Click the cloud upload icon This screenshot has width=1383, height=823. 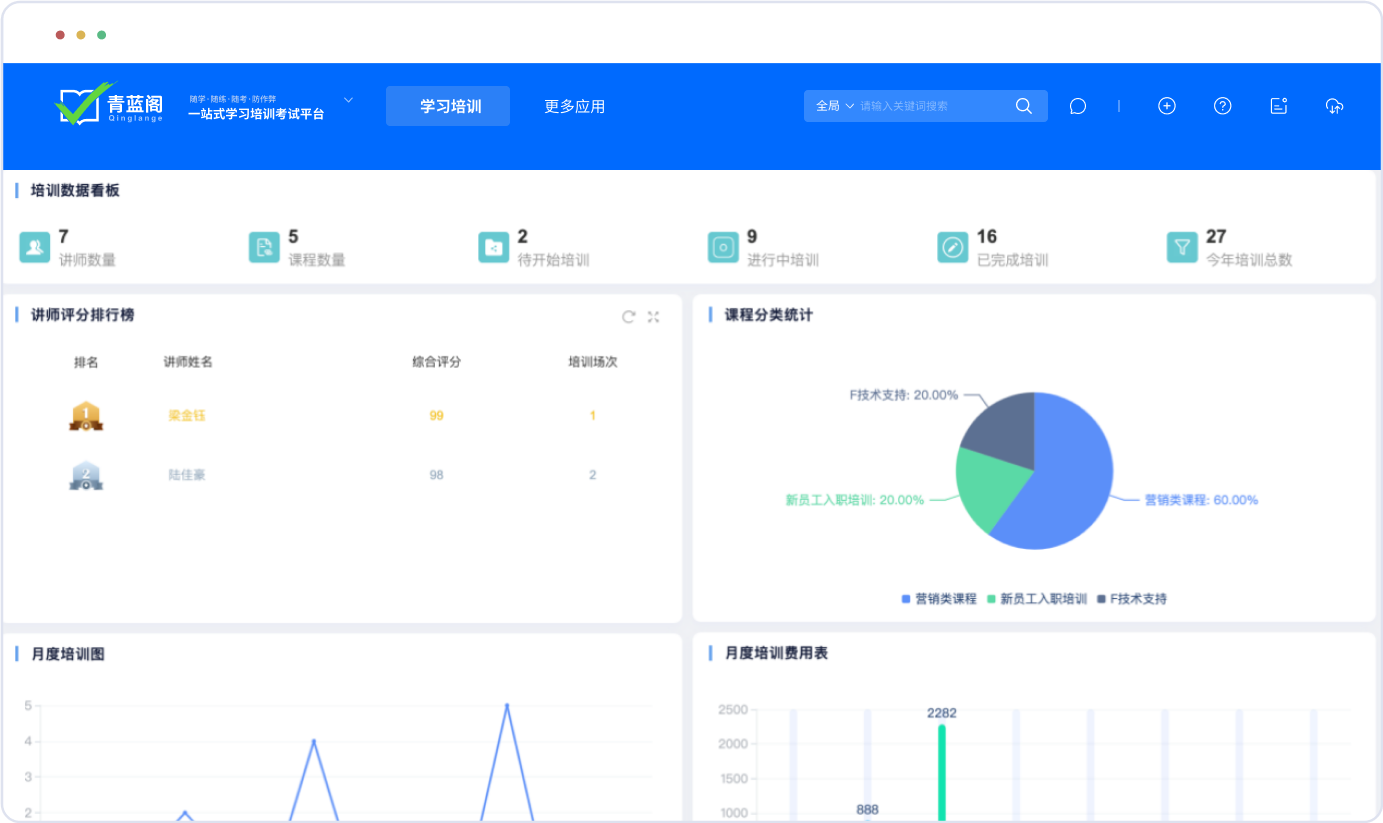(1334, 106)
